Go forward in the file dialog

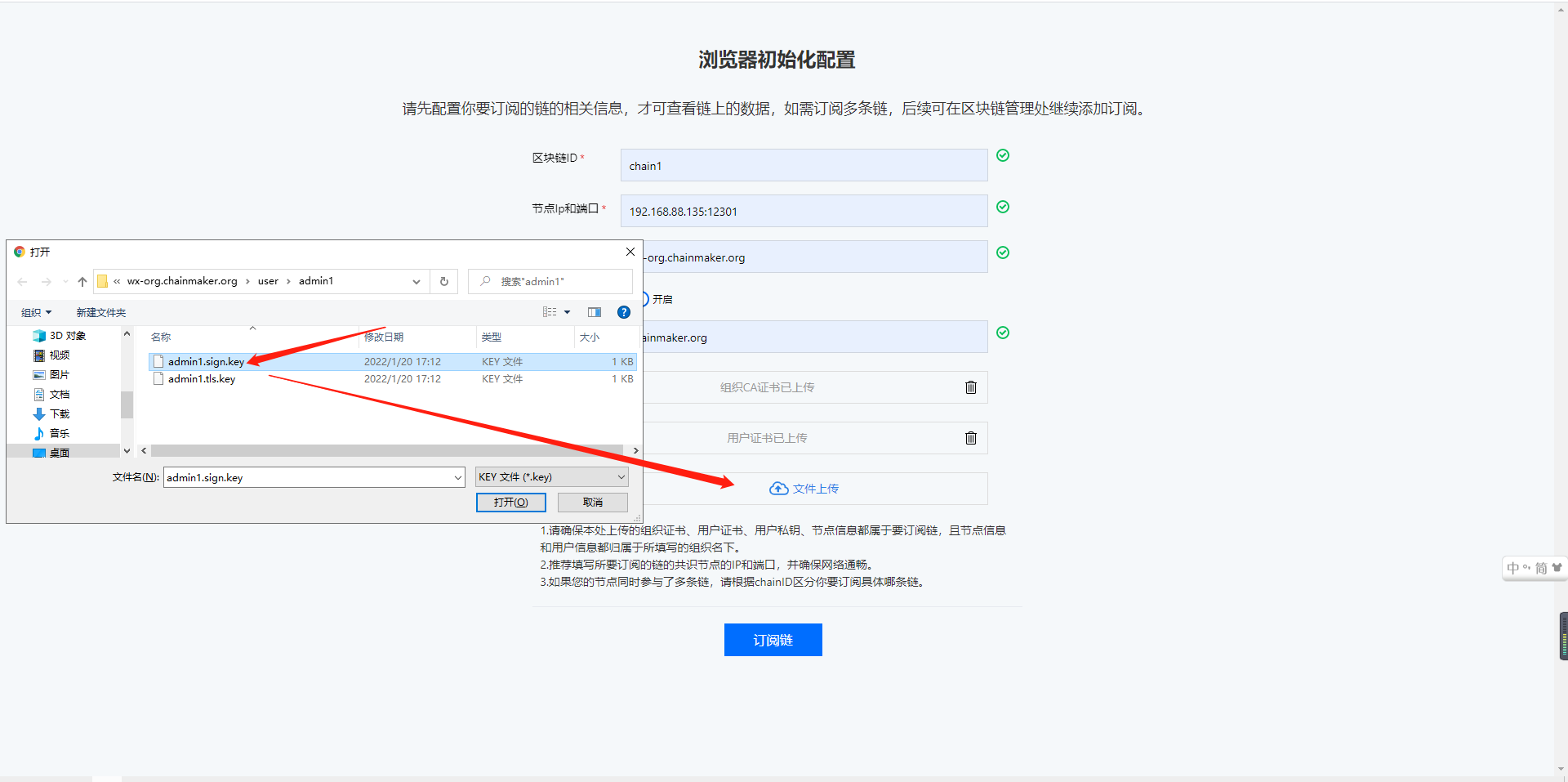47,281
